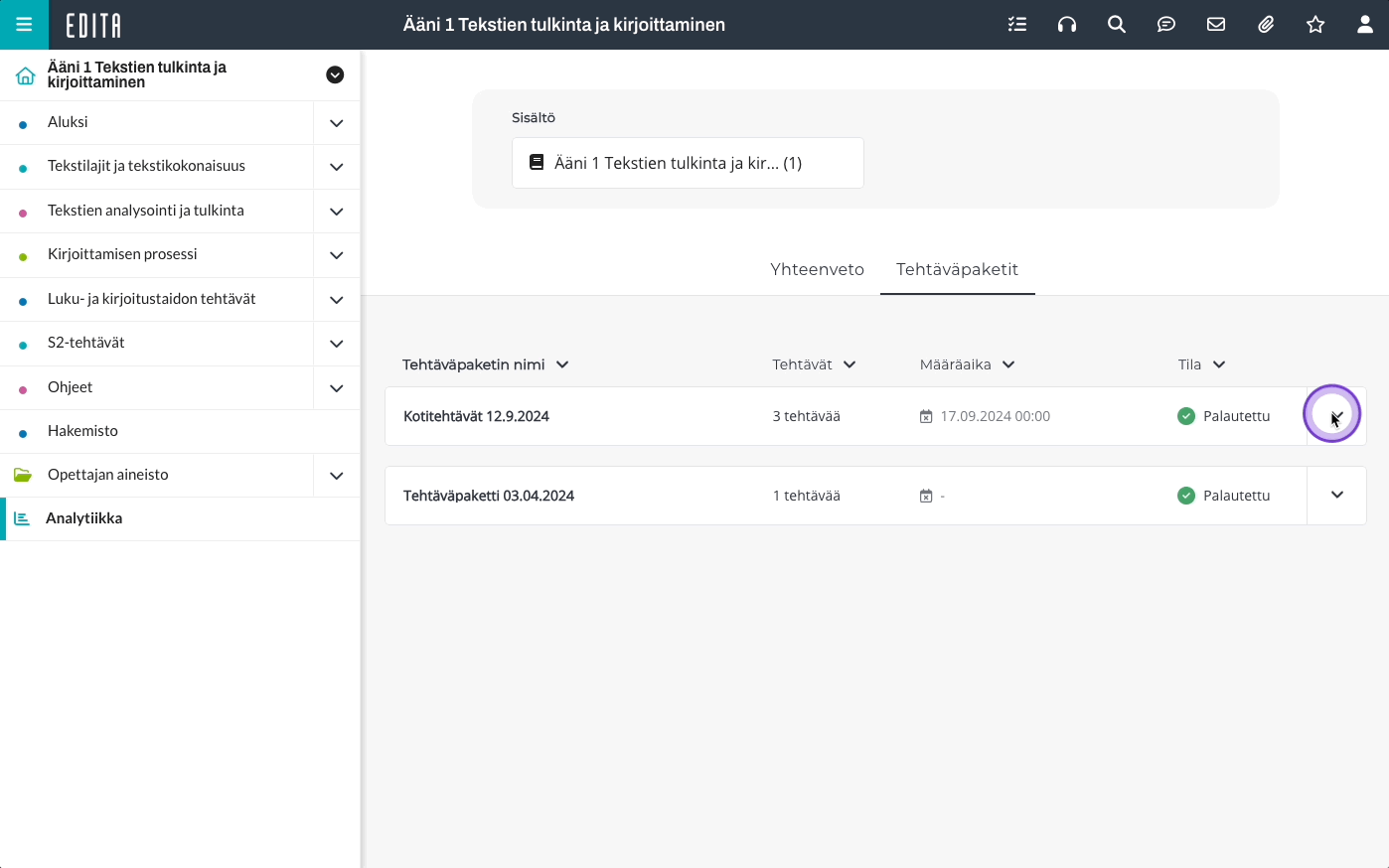Open the envelope messages icon

pyautogui.click(x=1216, y=25)
